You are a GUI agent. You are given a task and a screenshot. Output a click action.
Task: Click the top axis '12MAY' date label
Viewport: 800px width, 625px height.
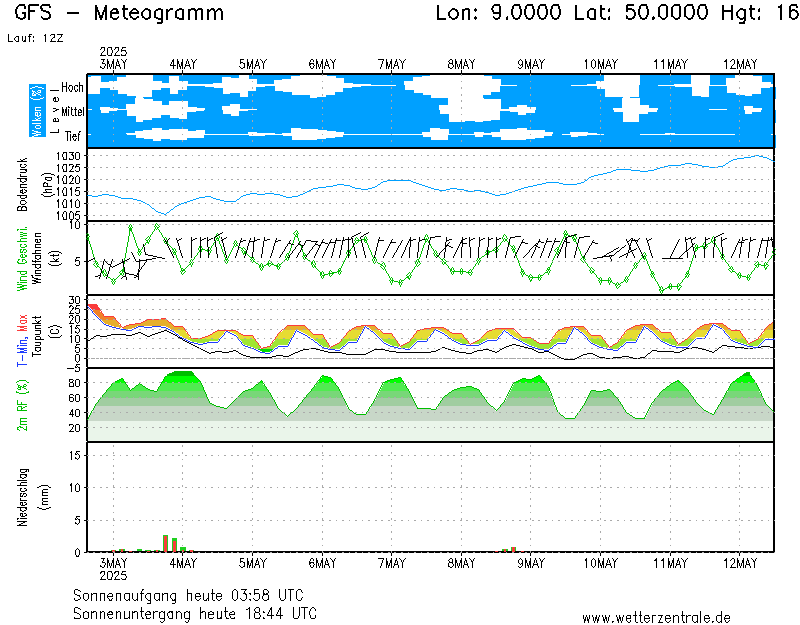click(x=740, y=65)
